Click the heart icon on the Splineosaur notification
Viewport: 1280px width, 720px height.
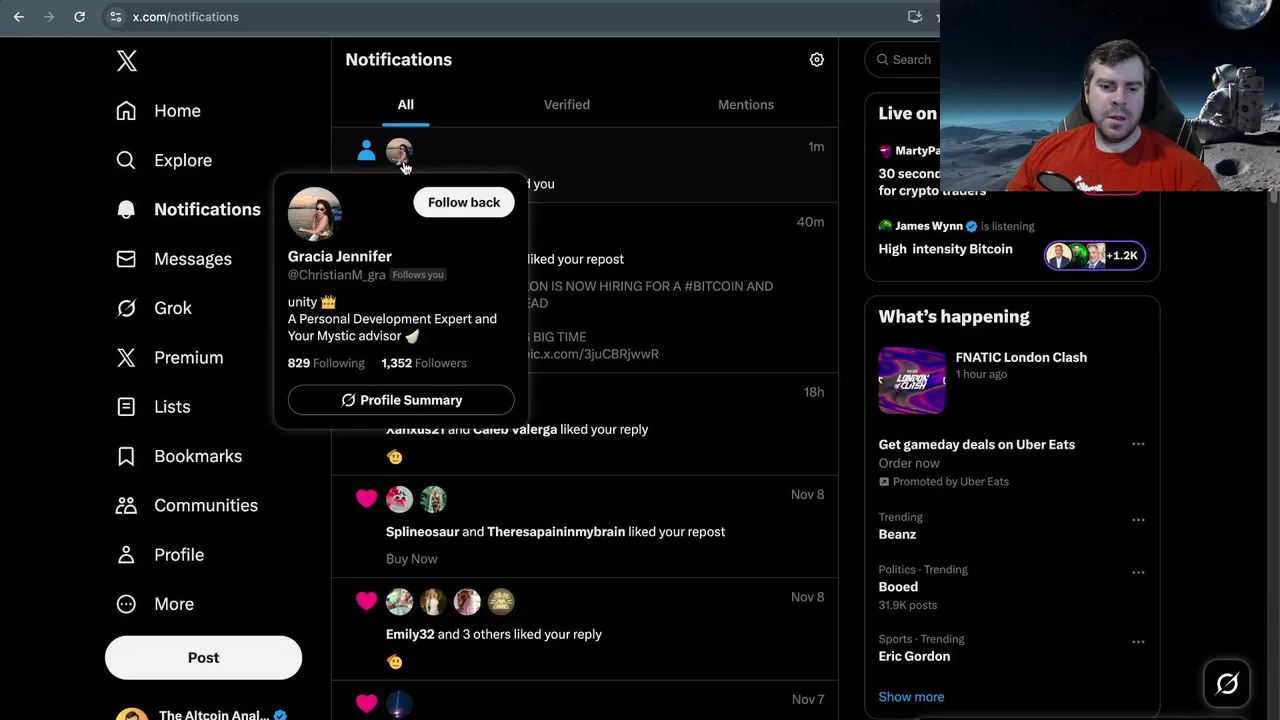click(366, 498)
